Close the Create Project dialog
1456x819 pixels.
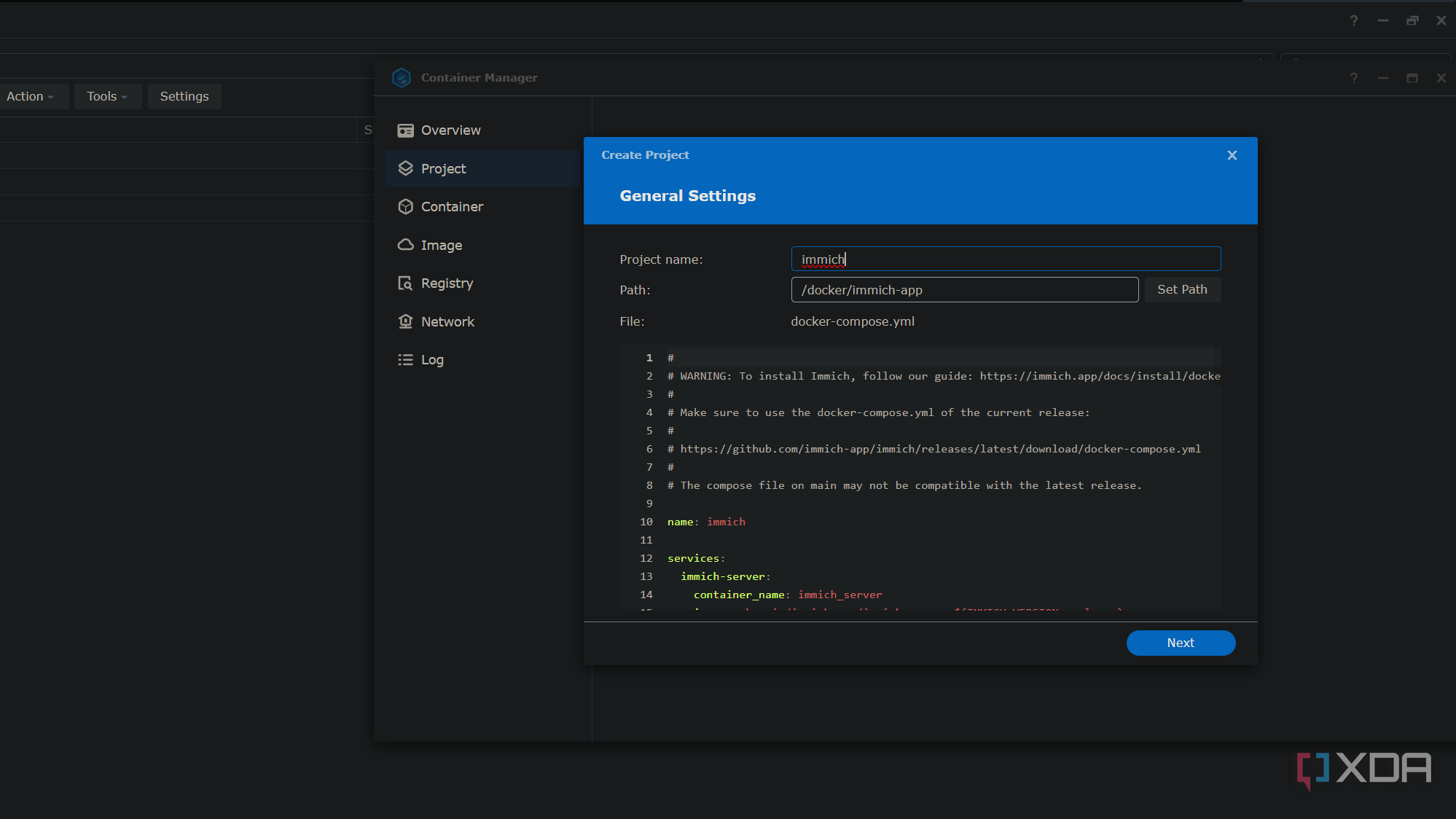1232,155
